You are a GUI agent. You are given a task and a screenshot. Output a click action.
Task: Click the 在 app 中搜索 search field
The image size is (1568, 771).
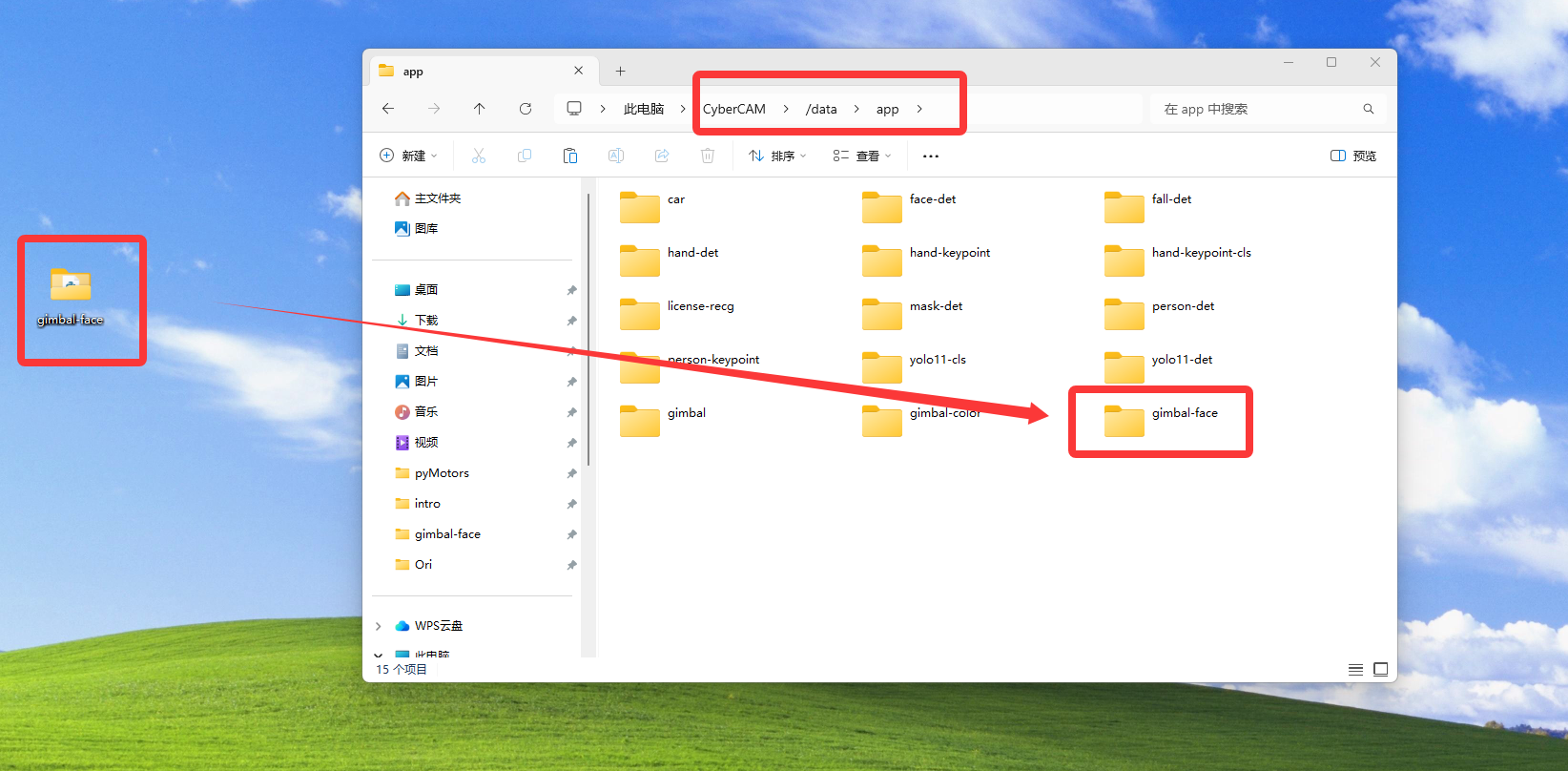click(x=1269, y=109)
